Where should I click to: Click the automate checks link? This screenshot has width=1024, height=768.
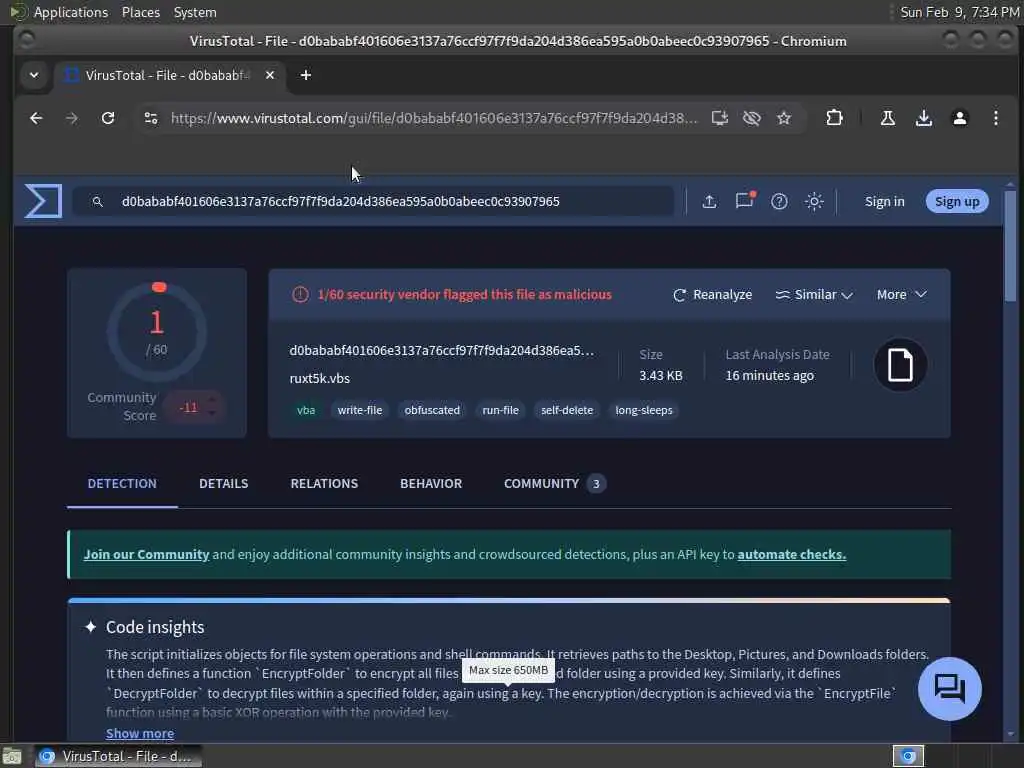click(x=792, y=554)
